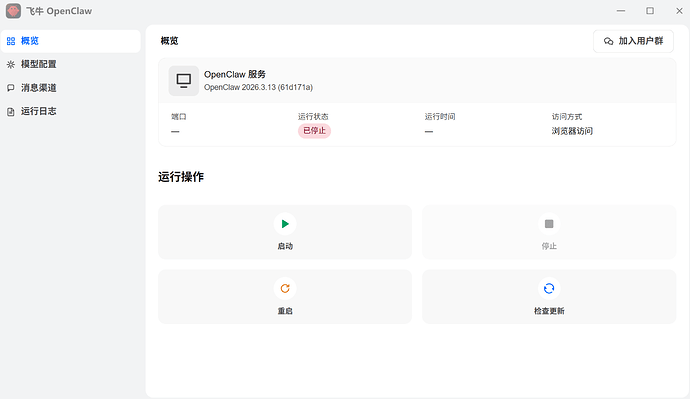Click the 加入用户群 button
This screenshot has height=399, width=690.
pyautogui.click(x=633, y=41)
